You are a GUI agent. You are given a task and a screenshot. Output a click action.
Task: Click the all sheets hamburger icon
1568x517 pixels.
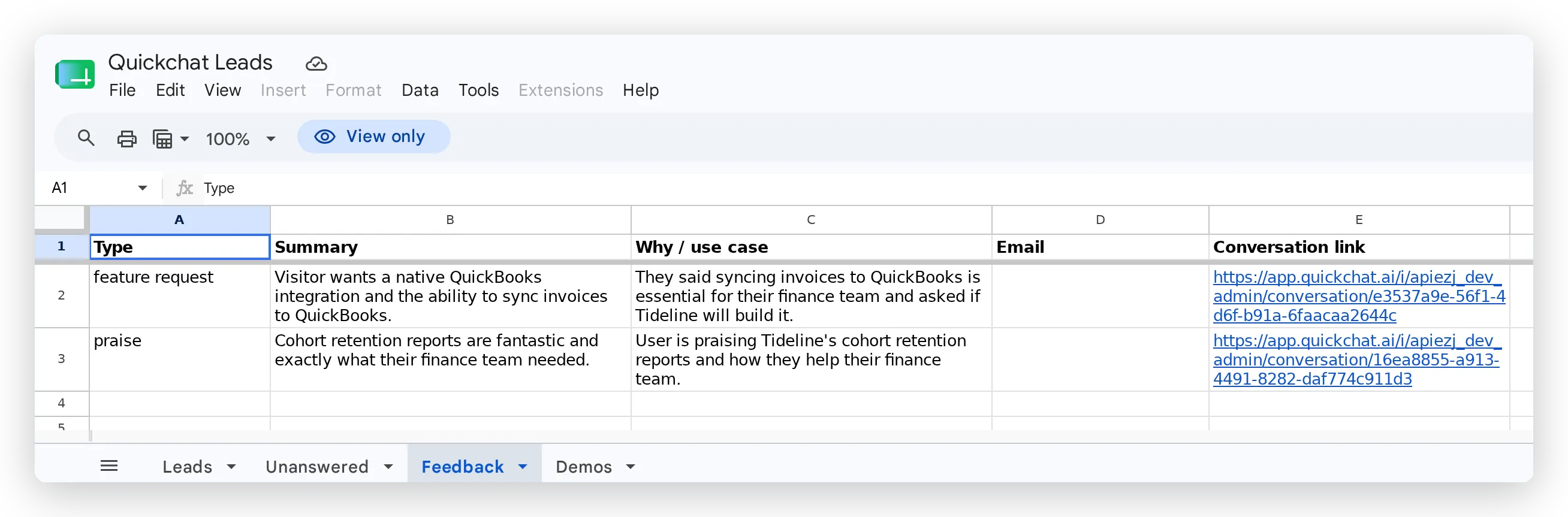[x=109, y=466]
